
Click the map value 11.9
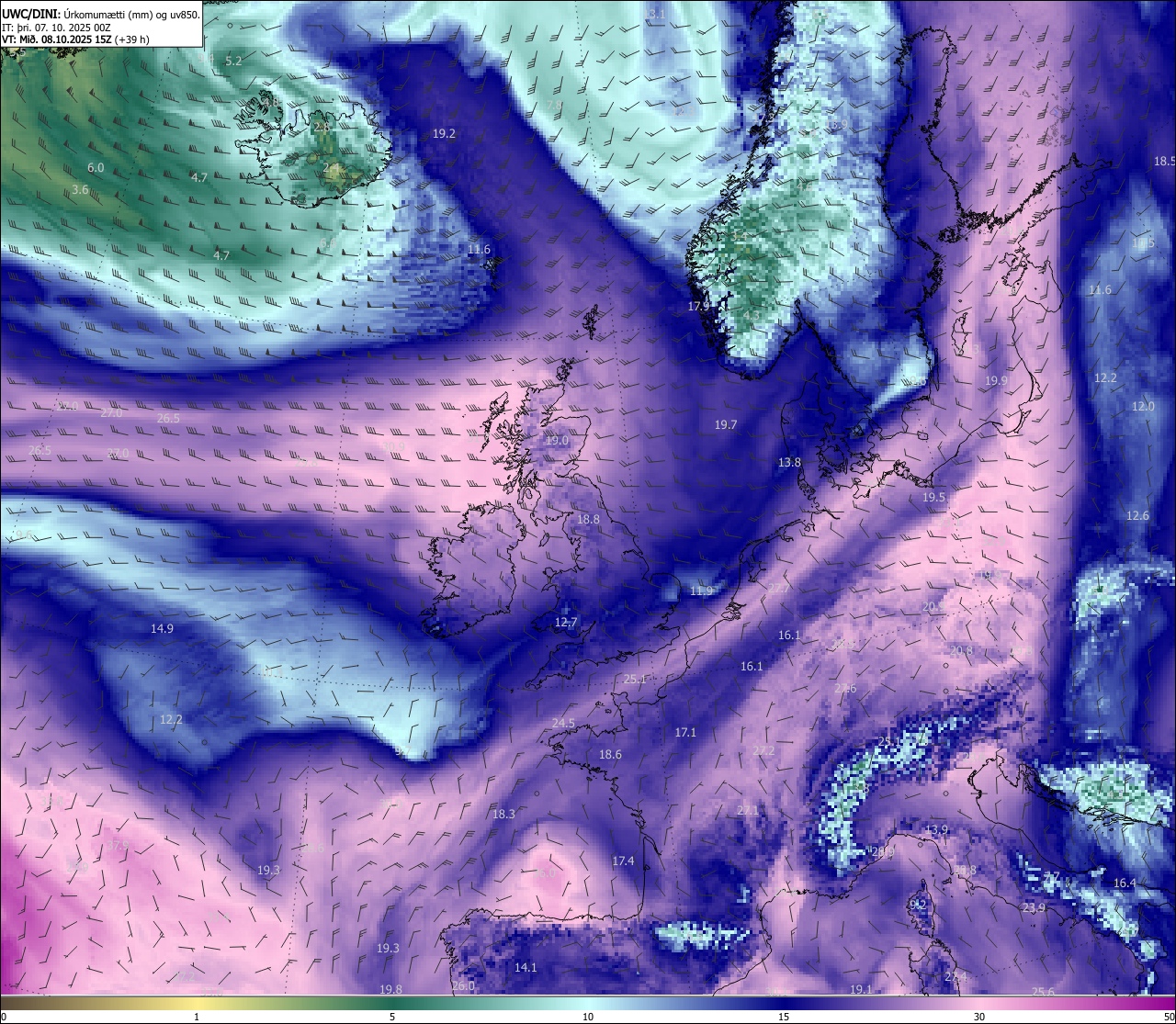701,591
